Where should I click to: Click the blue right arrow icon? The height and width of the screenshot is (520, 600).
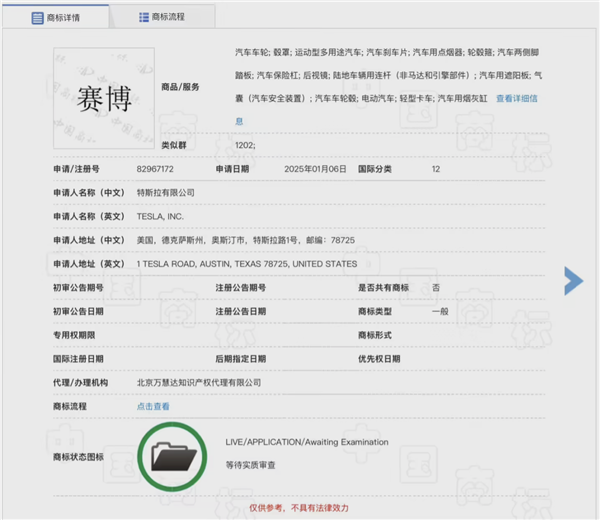[x=573, y=281]
